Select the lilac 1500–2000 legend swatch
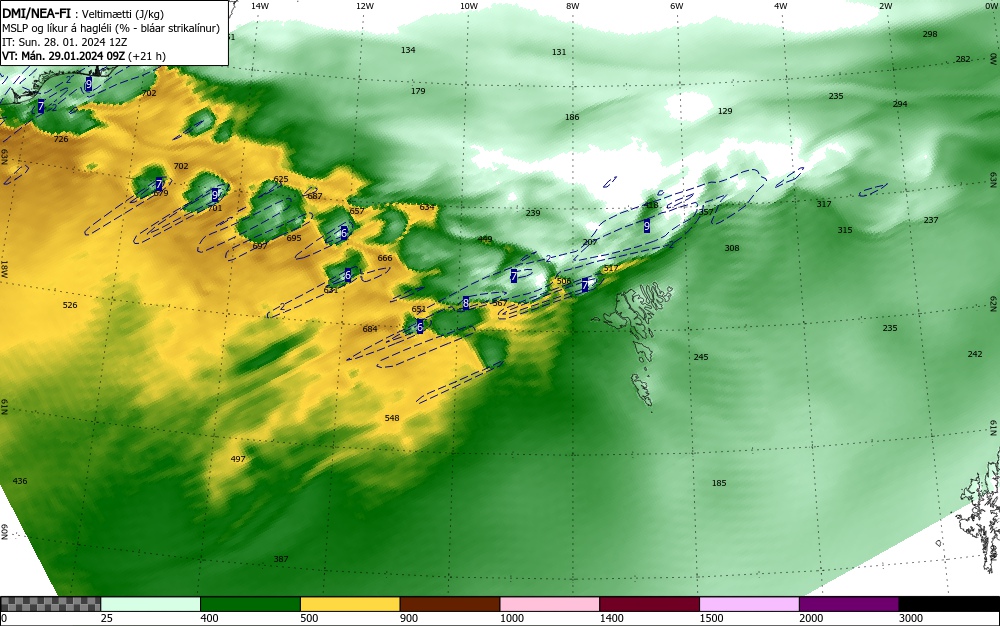Image resolution: width=1000 pixels, height=626 pixels. click(x=749, y=604)
